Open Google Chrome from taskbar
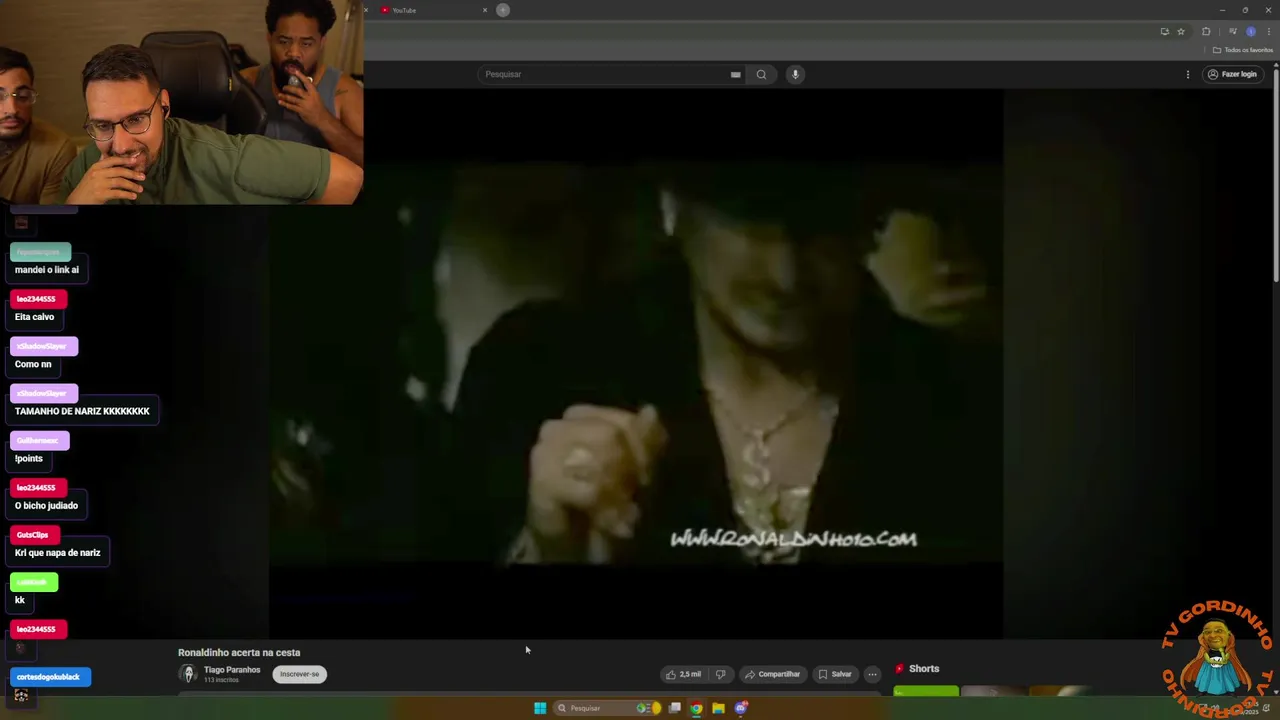The height and width of the screenshot is (720, 1280). [x=696, y=708]
